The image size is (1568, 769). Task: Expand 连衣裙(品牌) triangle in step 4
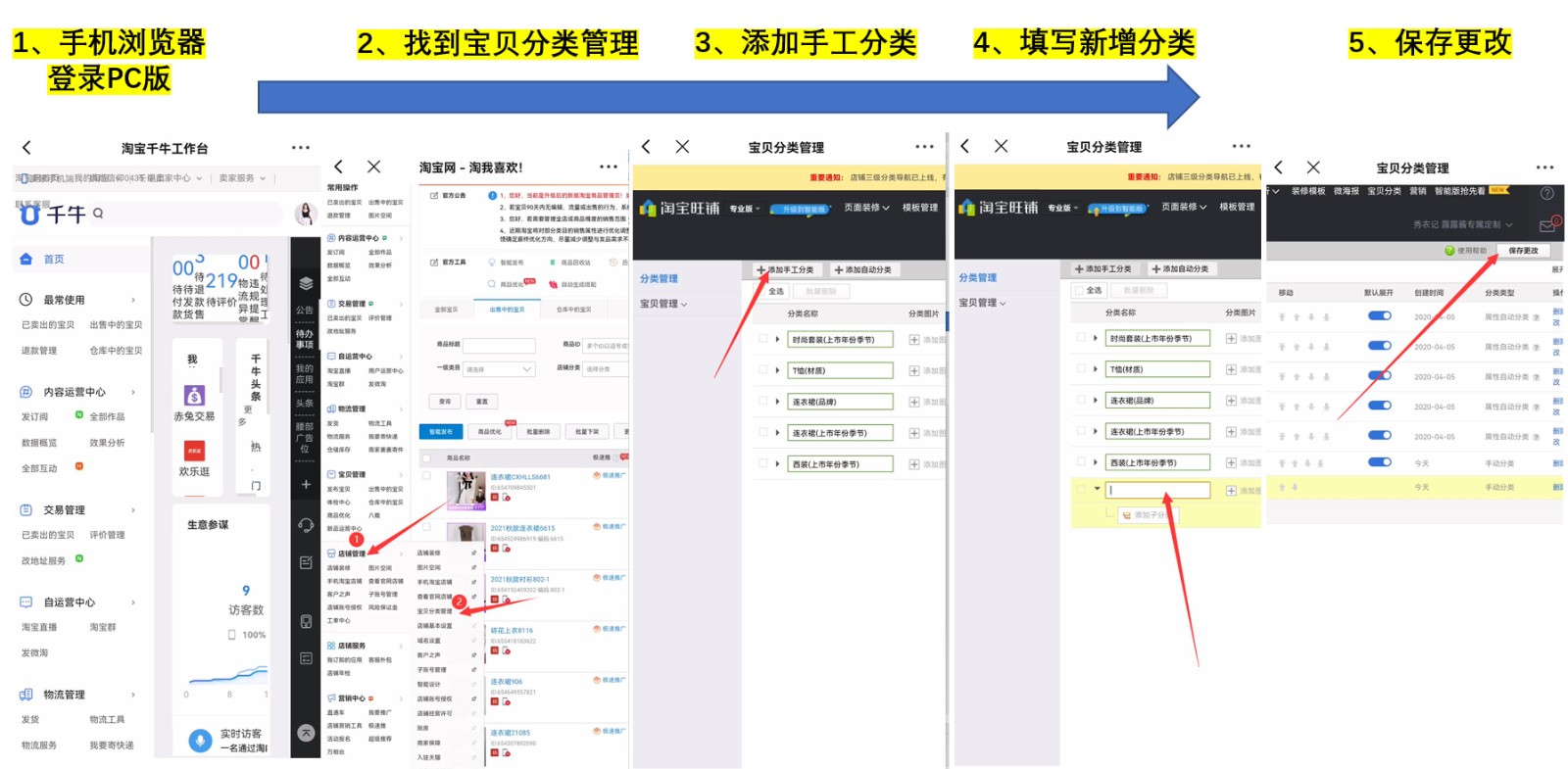click(1096, 400)
